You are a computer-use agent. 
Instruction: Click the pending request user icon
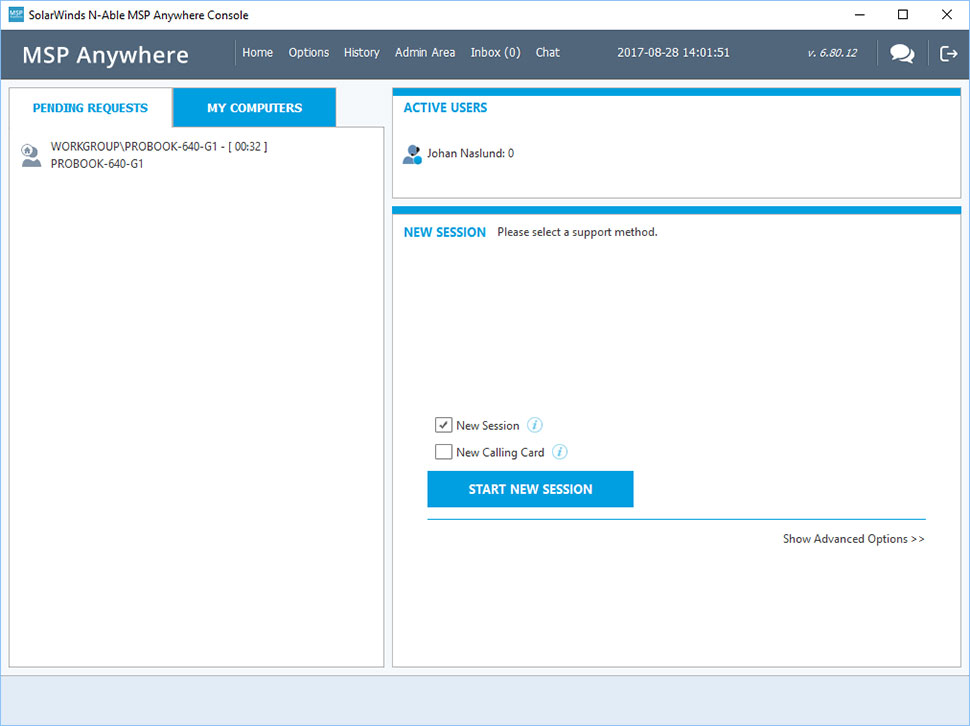click(31, 155)
